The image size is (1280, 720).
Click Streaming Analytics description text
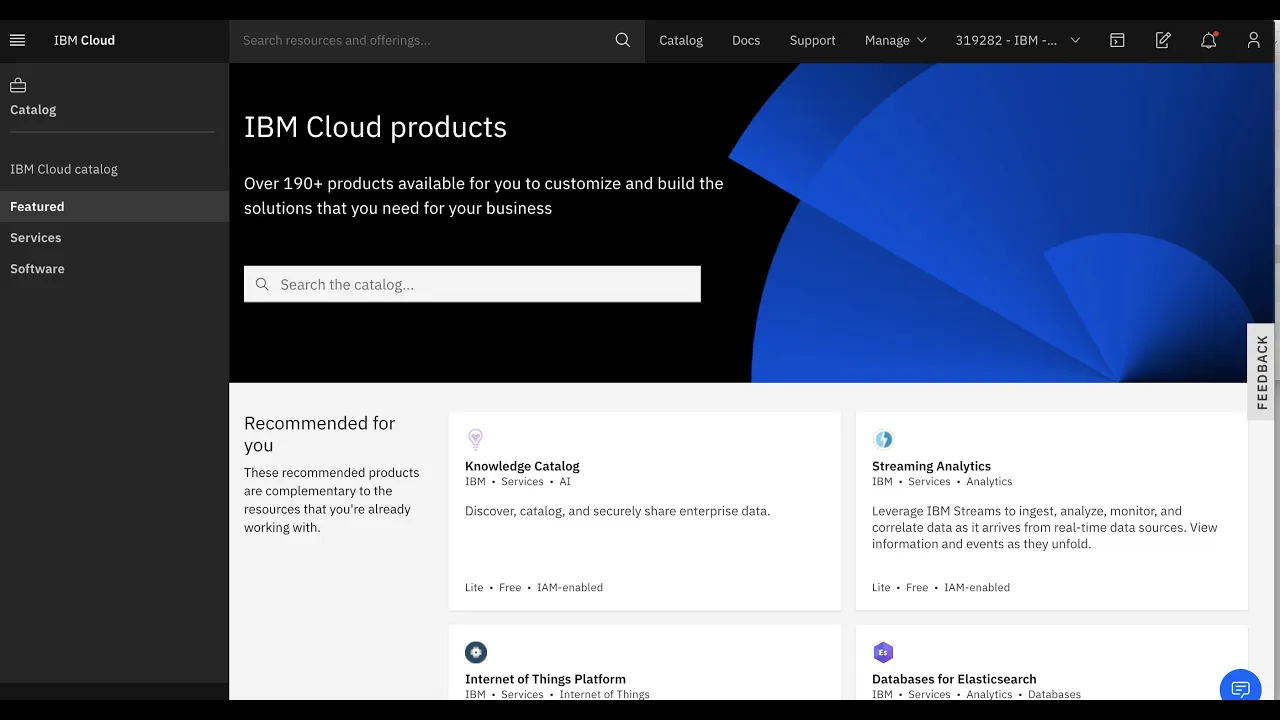1045,527
